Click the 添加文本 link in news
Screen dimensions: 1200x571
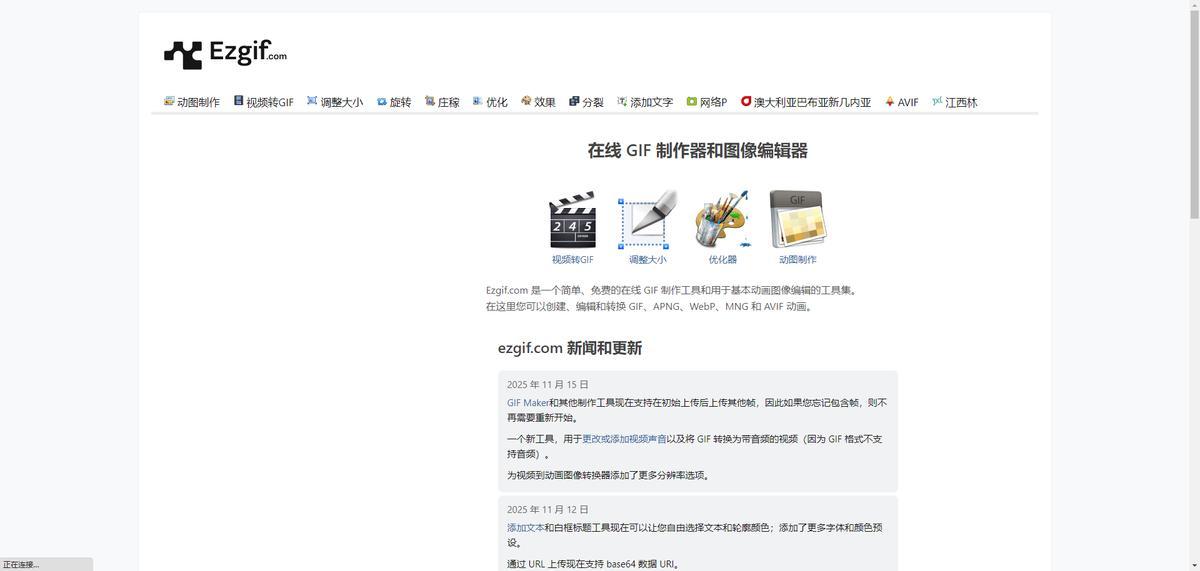[525, 528]
